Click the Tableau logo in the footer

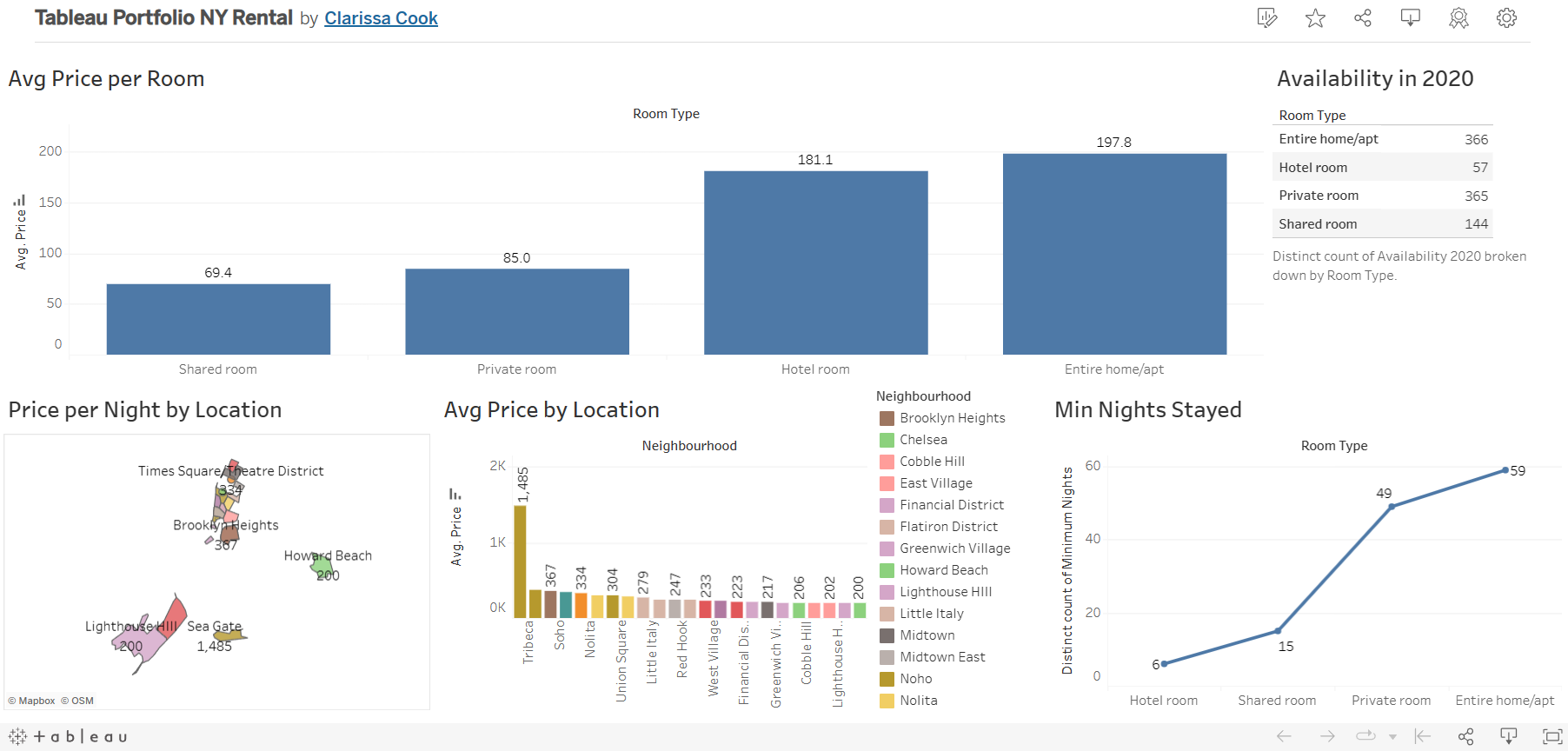tap(68, 736)
